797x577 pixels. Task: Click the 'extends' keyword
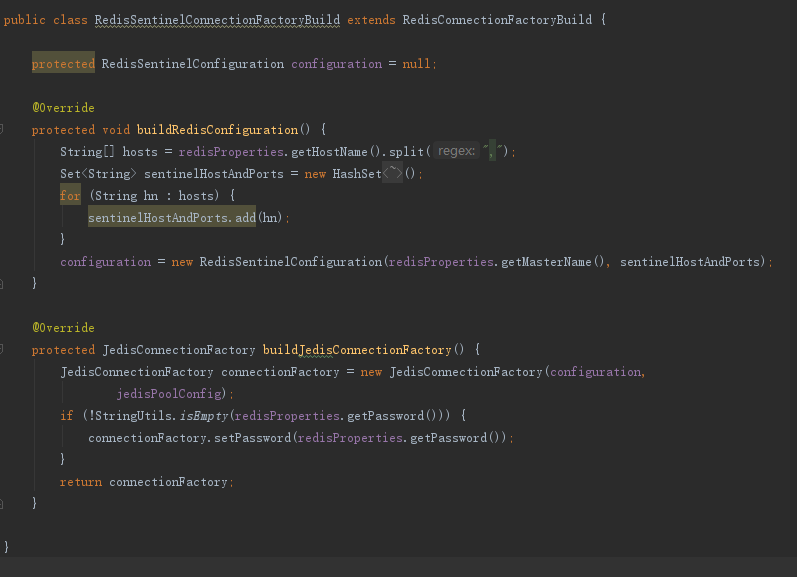(371, 20)
